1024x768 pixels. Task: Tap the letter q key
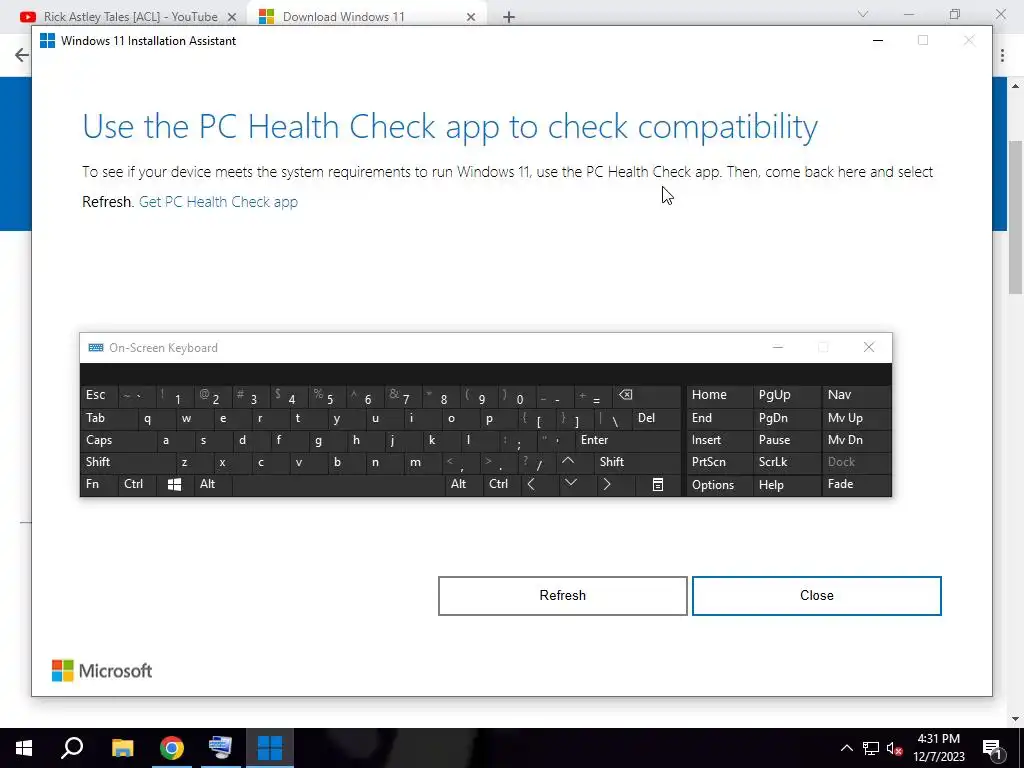click(156, 419)
